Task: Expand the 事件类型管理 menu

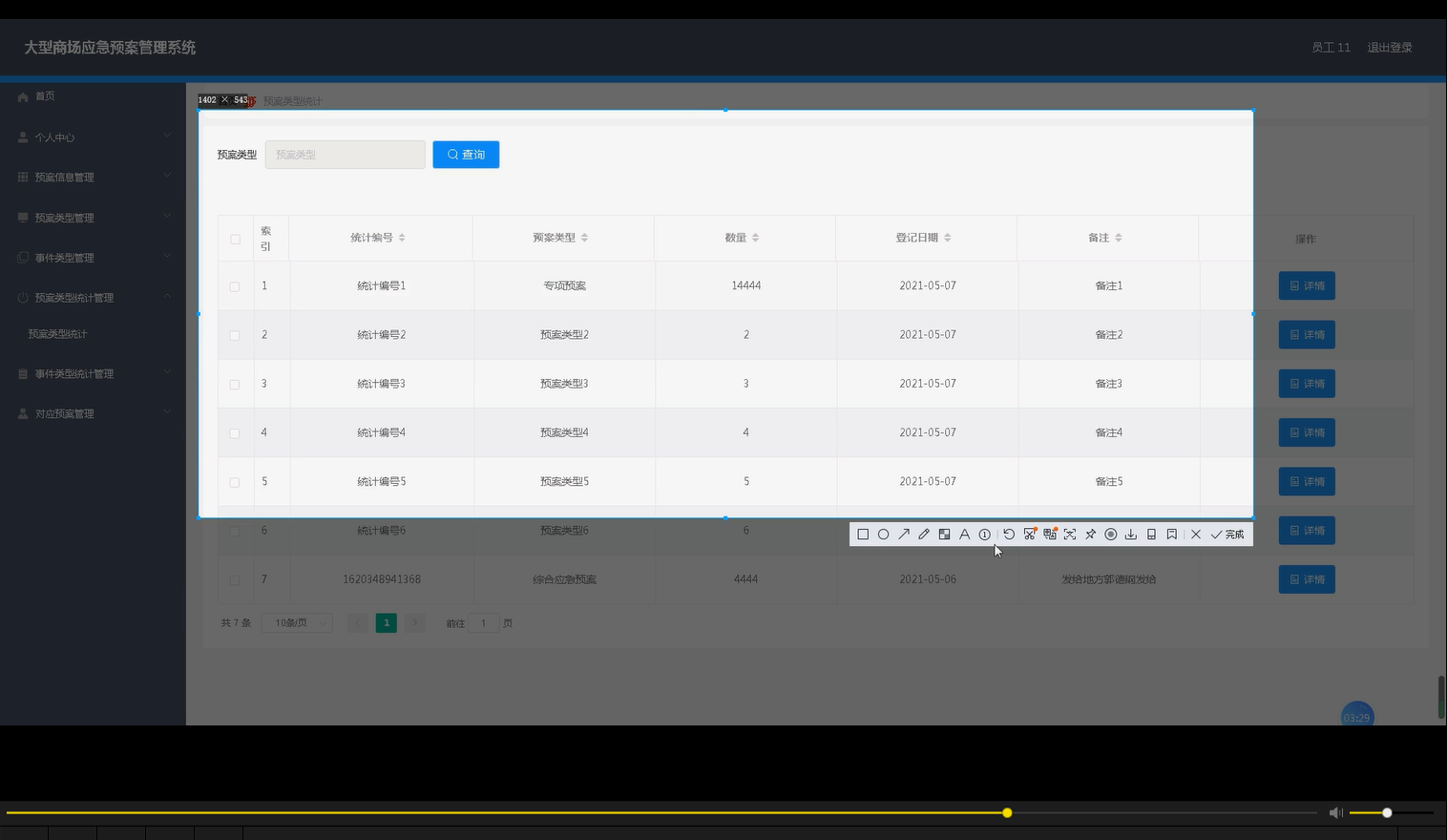Action: [93, 258]
